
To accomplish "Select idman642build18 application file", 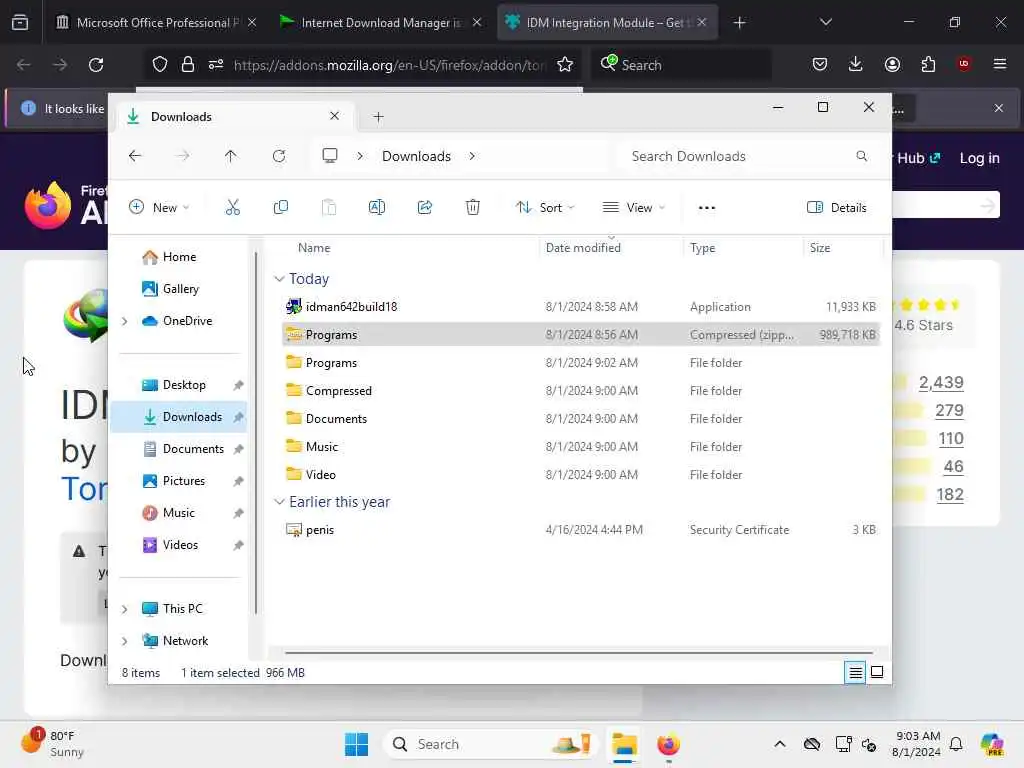I will 580,306.
